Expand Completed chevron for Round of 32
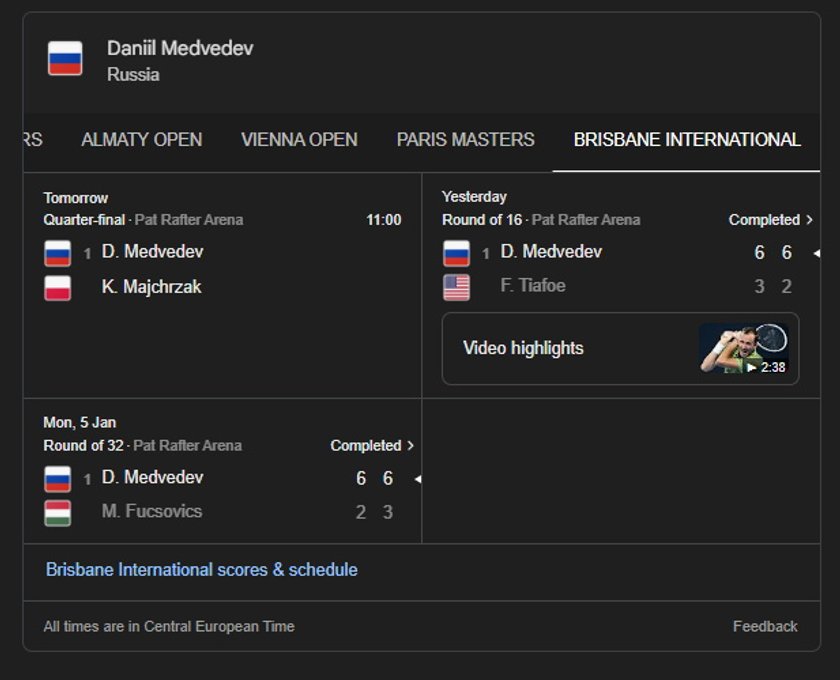Image resolution: width=840 pixels, height=680 pixels. [x=410, y=446]
